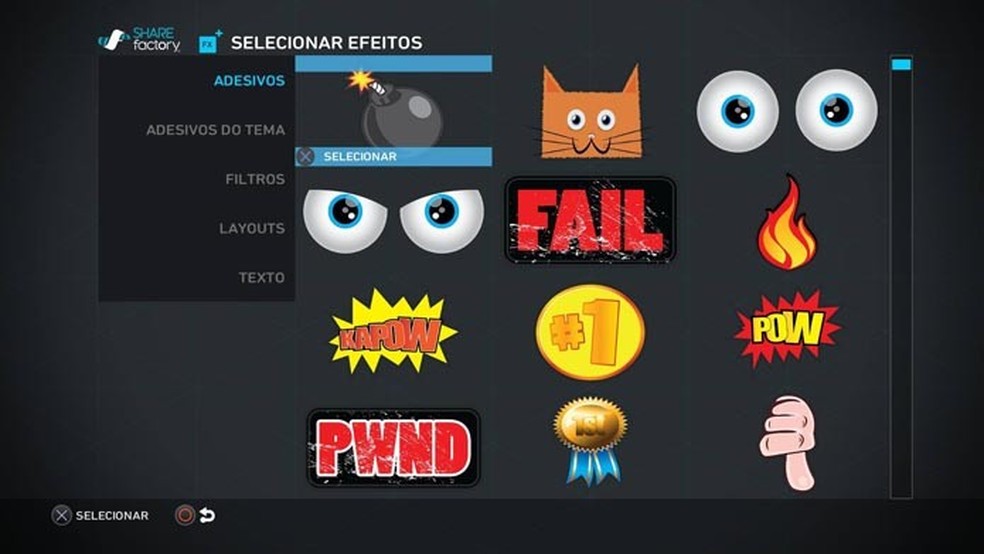Choose the orange cat face sticker
Image resolution: width=984 pixels, height=554 pixels.
coord(591,112)
